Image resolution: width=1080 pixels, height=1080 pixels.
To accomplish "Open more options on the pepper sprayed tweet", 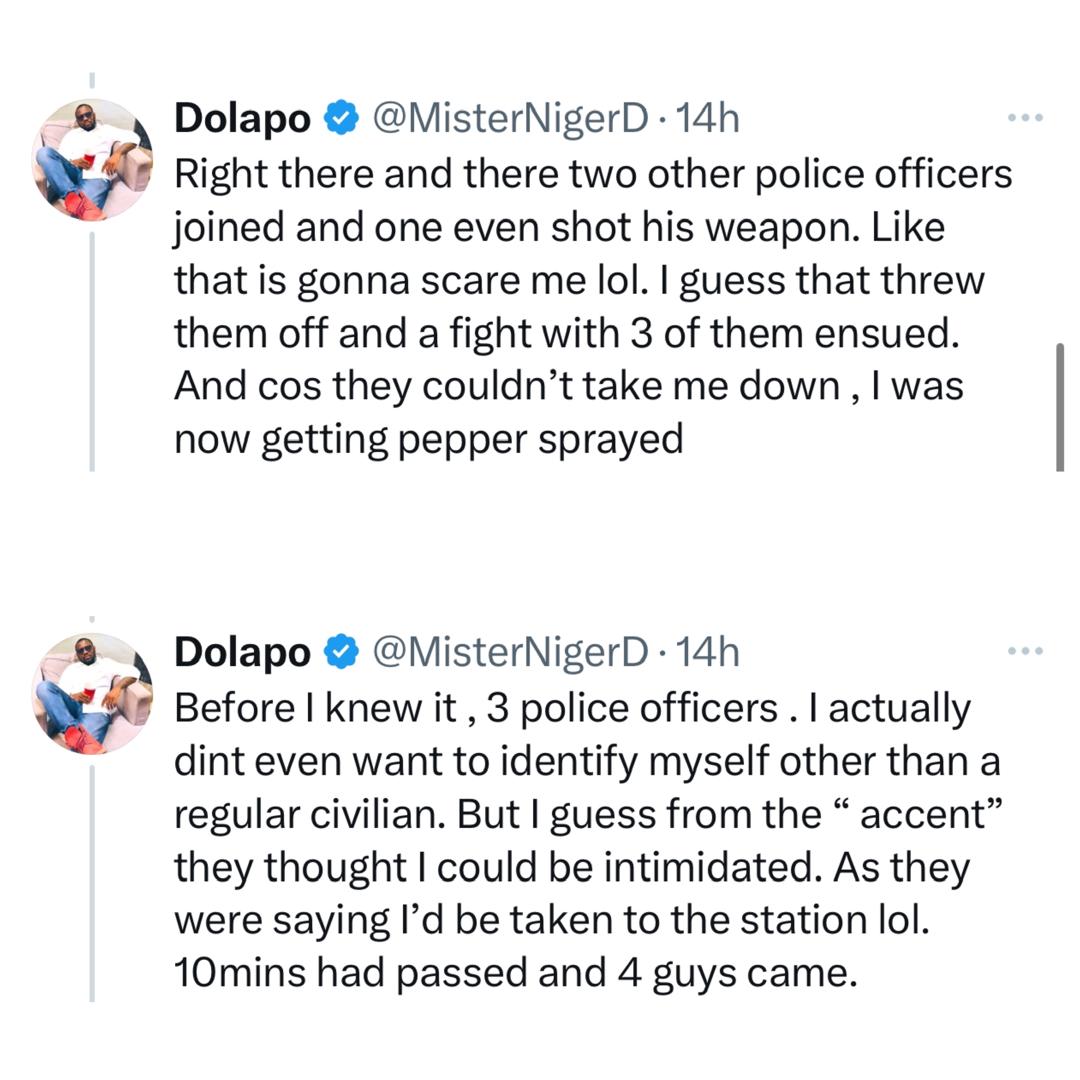I will pos(1025,118).
